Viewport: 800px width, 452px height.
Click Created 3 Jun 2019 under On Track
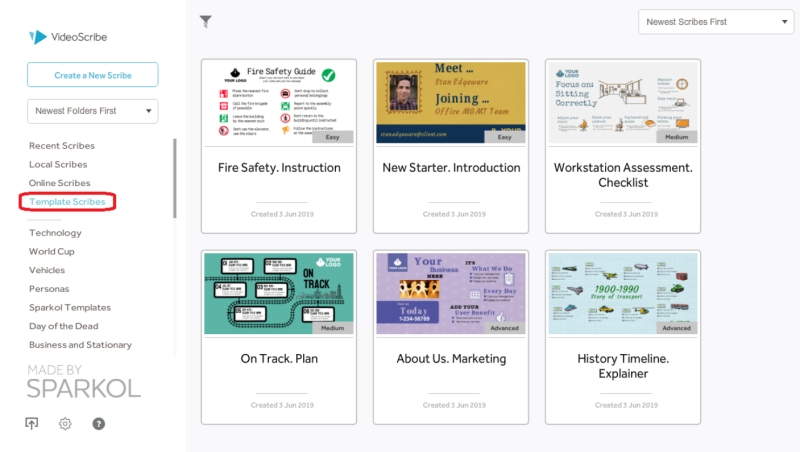coord(282,405)
